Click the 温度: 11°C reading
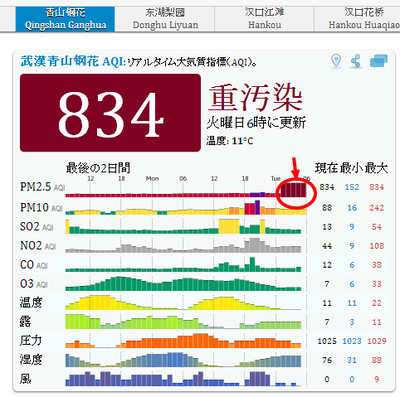The width and height of the screenshot is (400, 397). (x=229, y=141)
